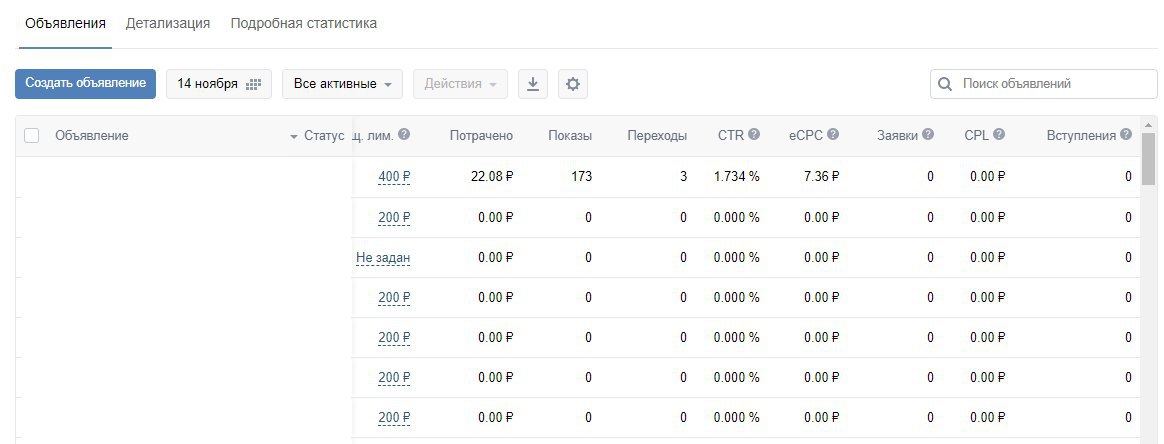Click the magnifier icon in the search box

(945, 84)
